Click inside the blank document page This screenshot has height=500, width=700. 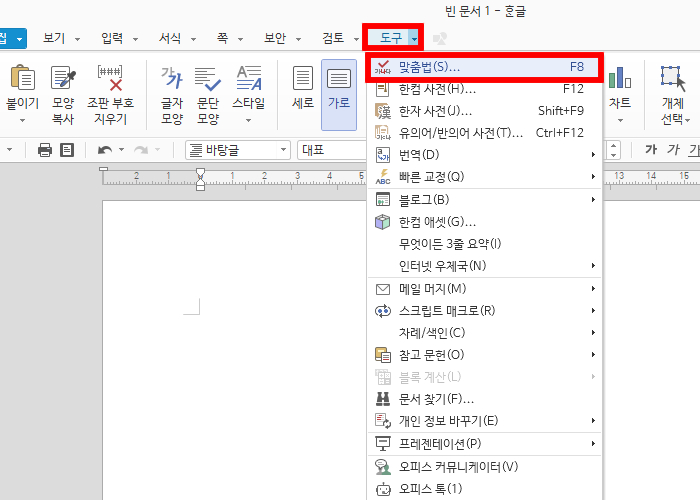click(x=234, y=350)
